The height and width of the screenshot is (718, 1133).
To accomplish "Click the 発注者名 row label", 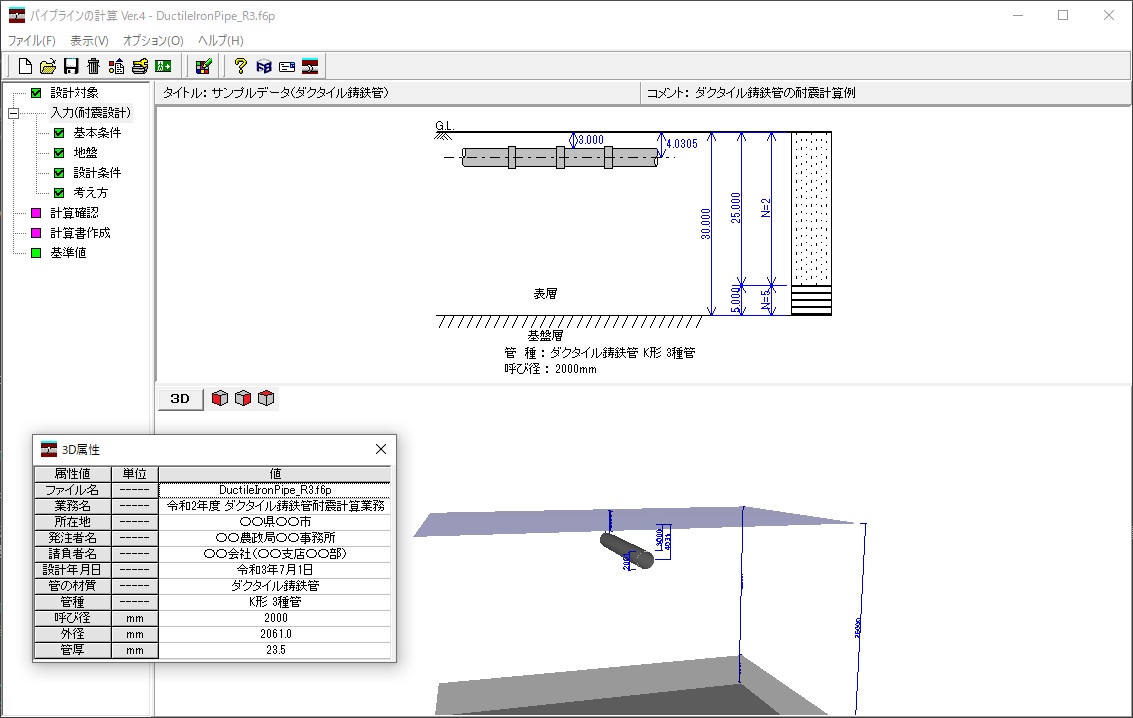I will pos(72,537).
